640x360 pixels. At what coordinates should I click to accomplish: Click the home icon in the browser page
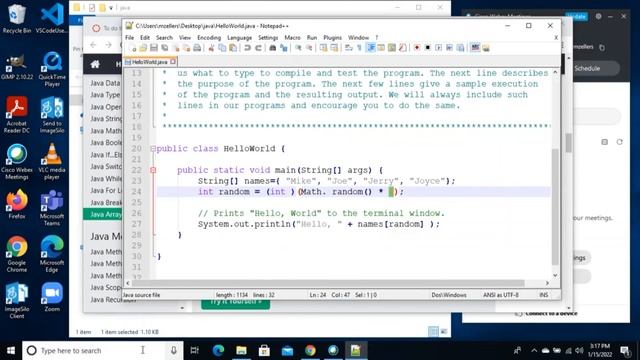click(x=95, y=64)
